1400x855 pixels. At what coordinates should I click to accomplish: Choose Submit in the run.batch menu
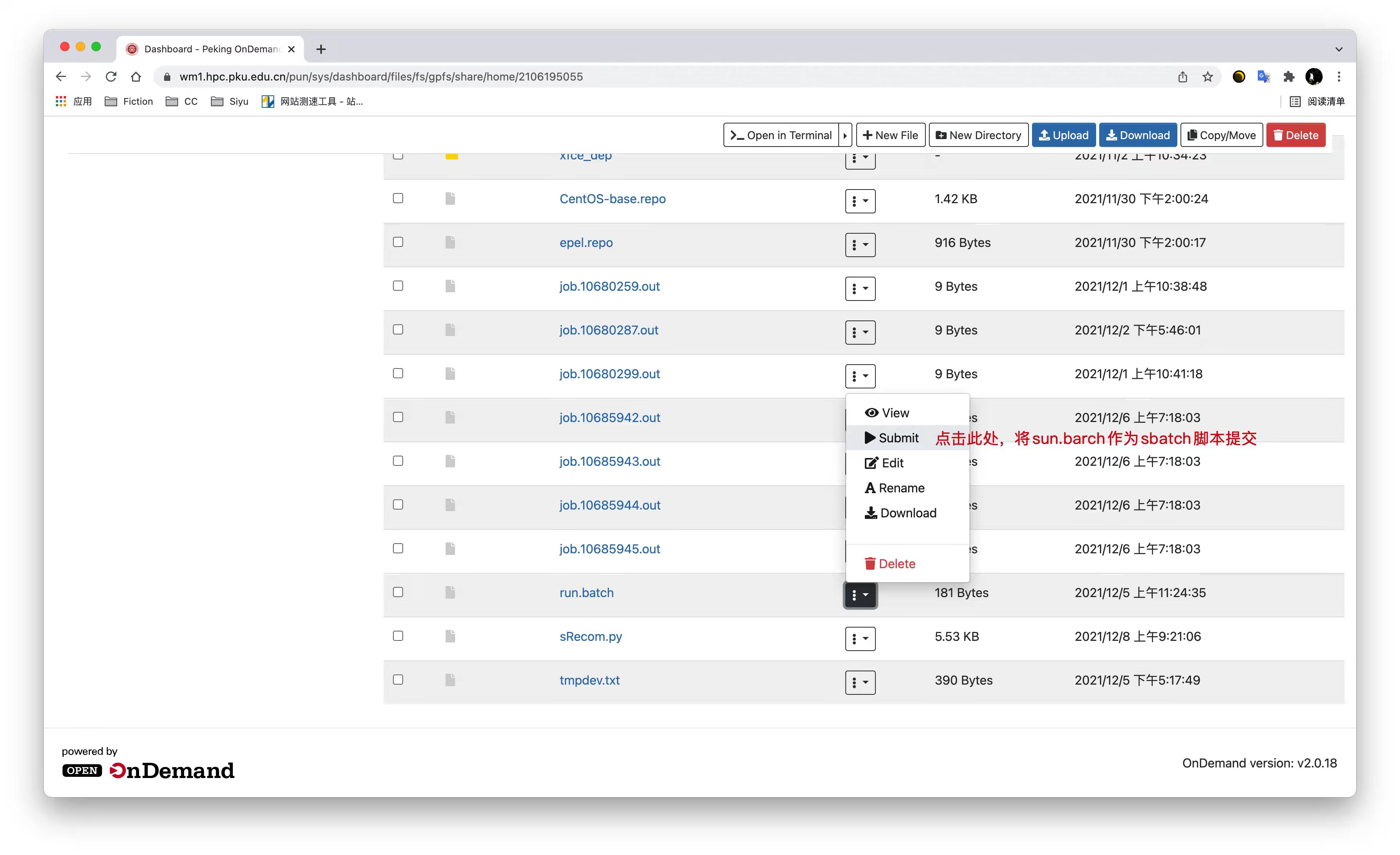tap(907, 438)
